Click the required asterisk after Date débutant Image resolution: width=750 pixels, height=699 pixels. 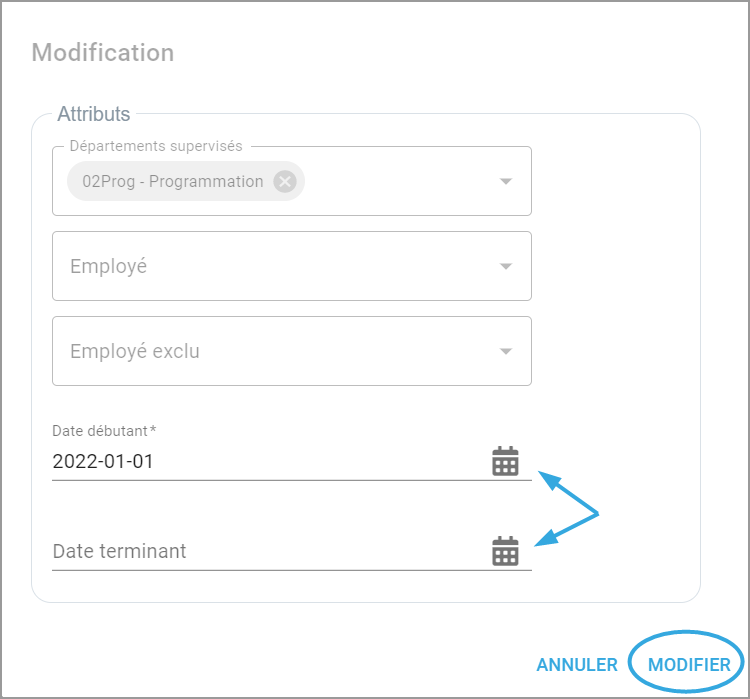(153, 430)
